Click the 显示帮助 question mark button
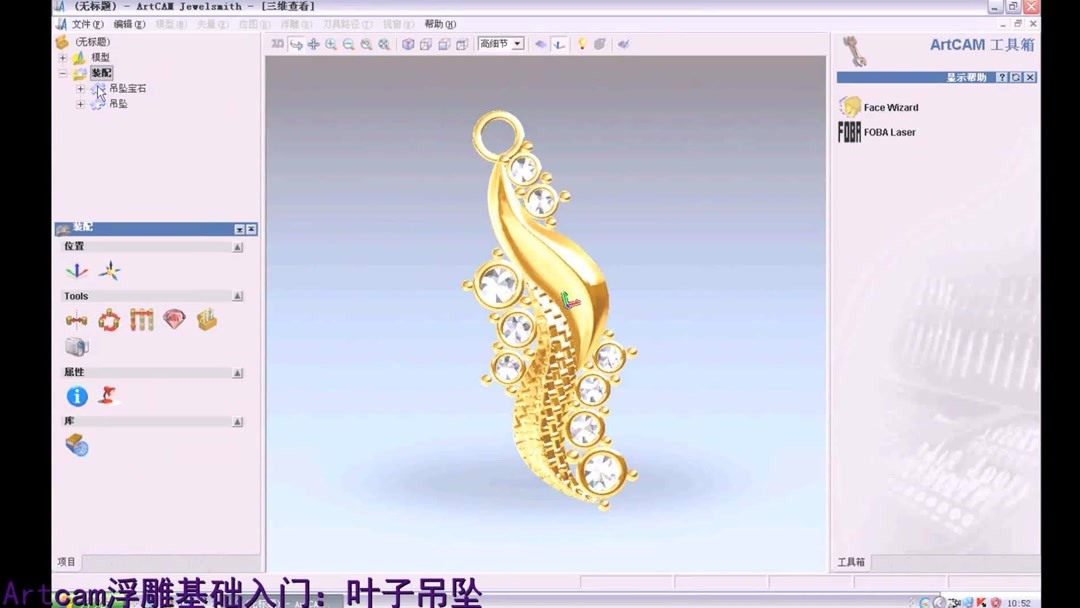The image size is (1080, 608). [x=1004, y=77]
